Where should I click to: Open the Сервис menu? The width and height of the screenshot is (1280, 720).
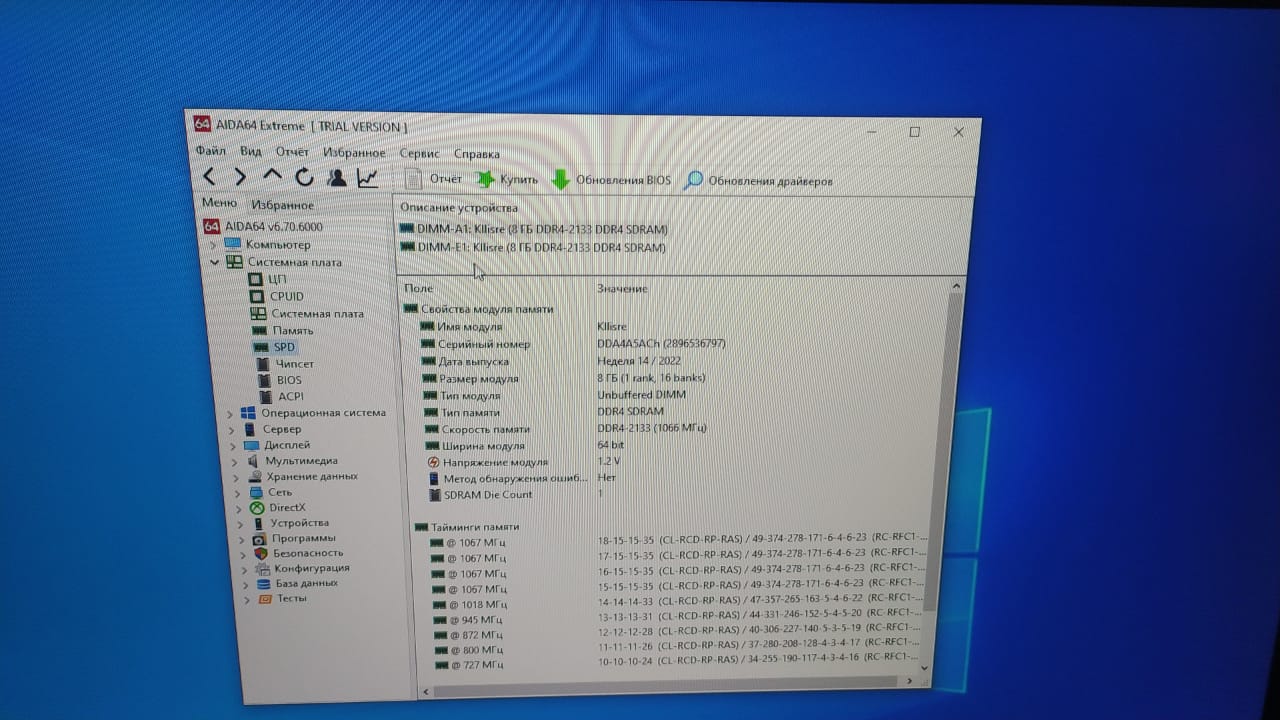pos(419,154)
